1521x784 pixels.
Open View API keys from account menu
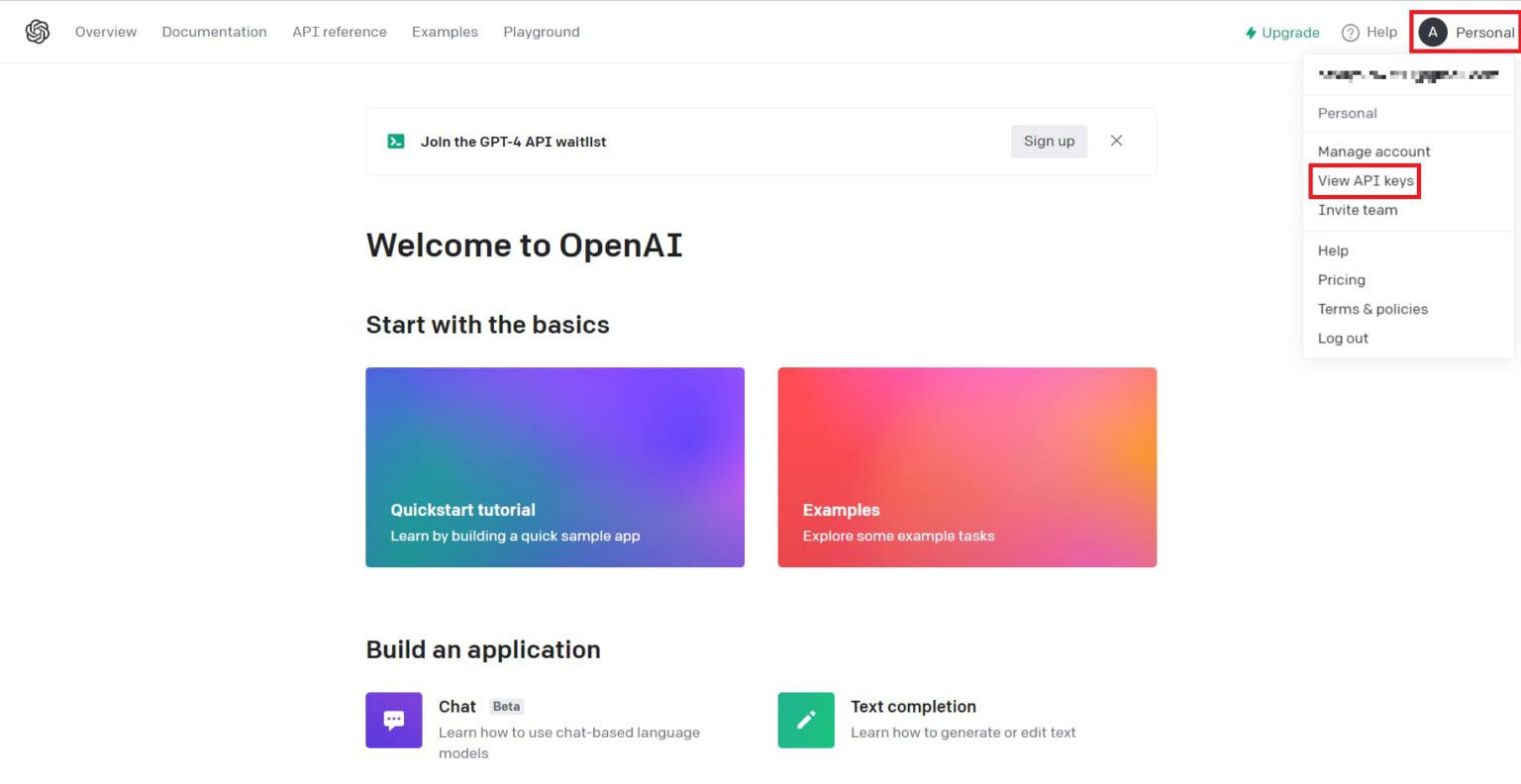(1365, 181)
